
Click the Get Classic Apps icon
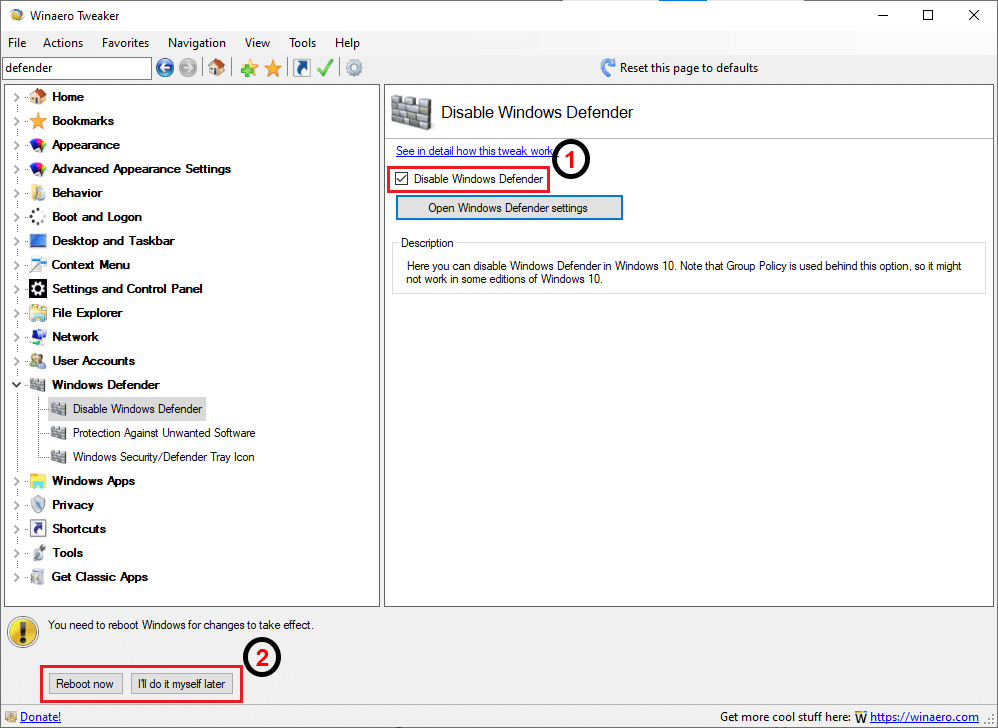38,577
